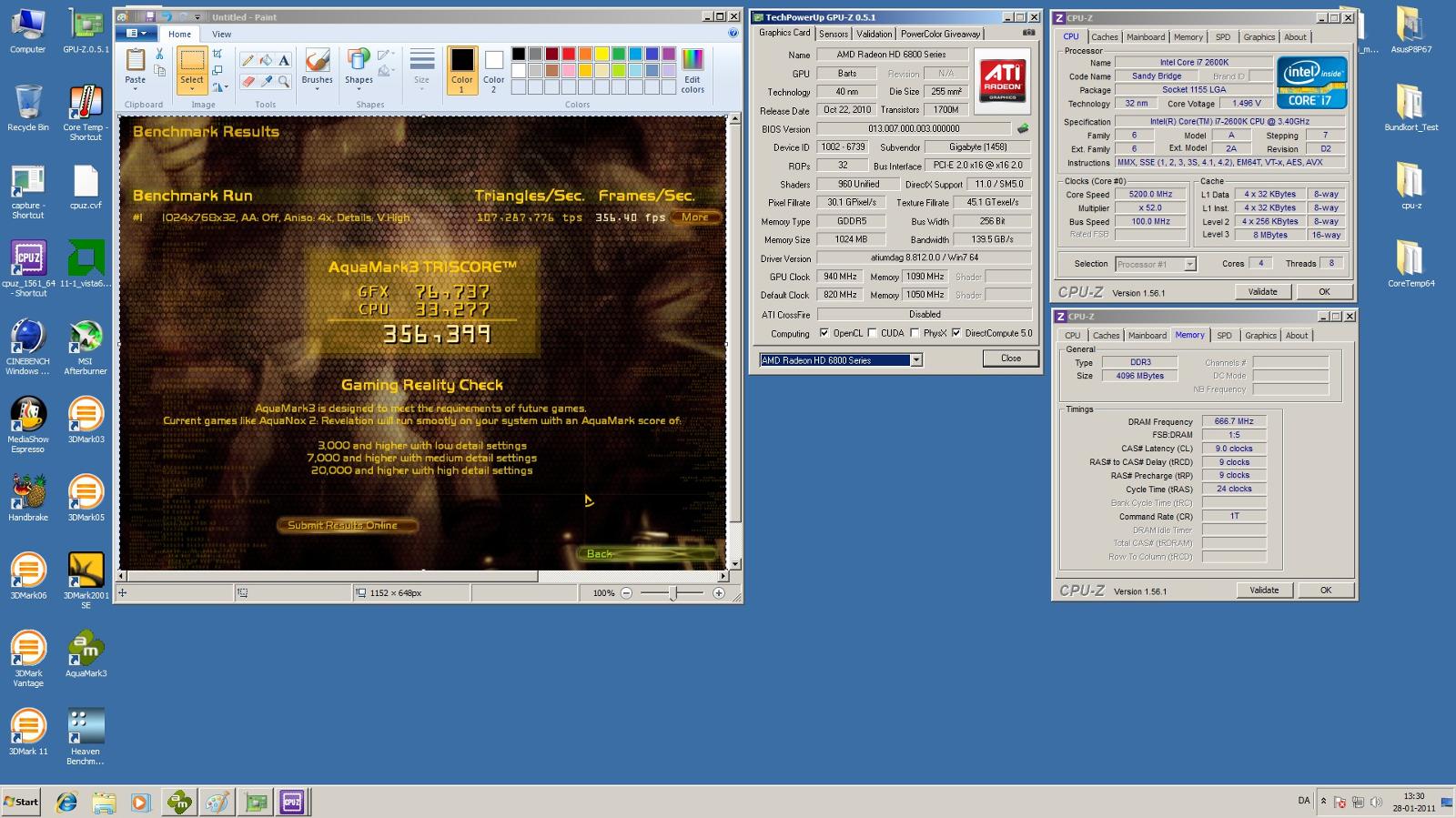Screen dimensions: 1456x818
Task: Open the AquaMark3 desktop icon
Action: click(x=86, y=654)
